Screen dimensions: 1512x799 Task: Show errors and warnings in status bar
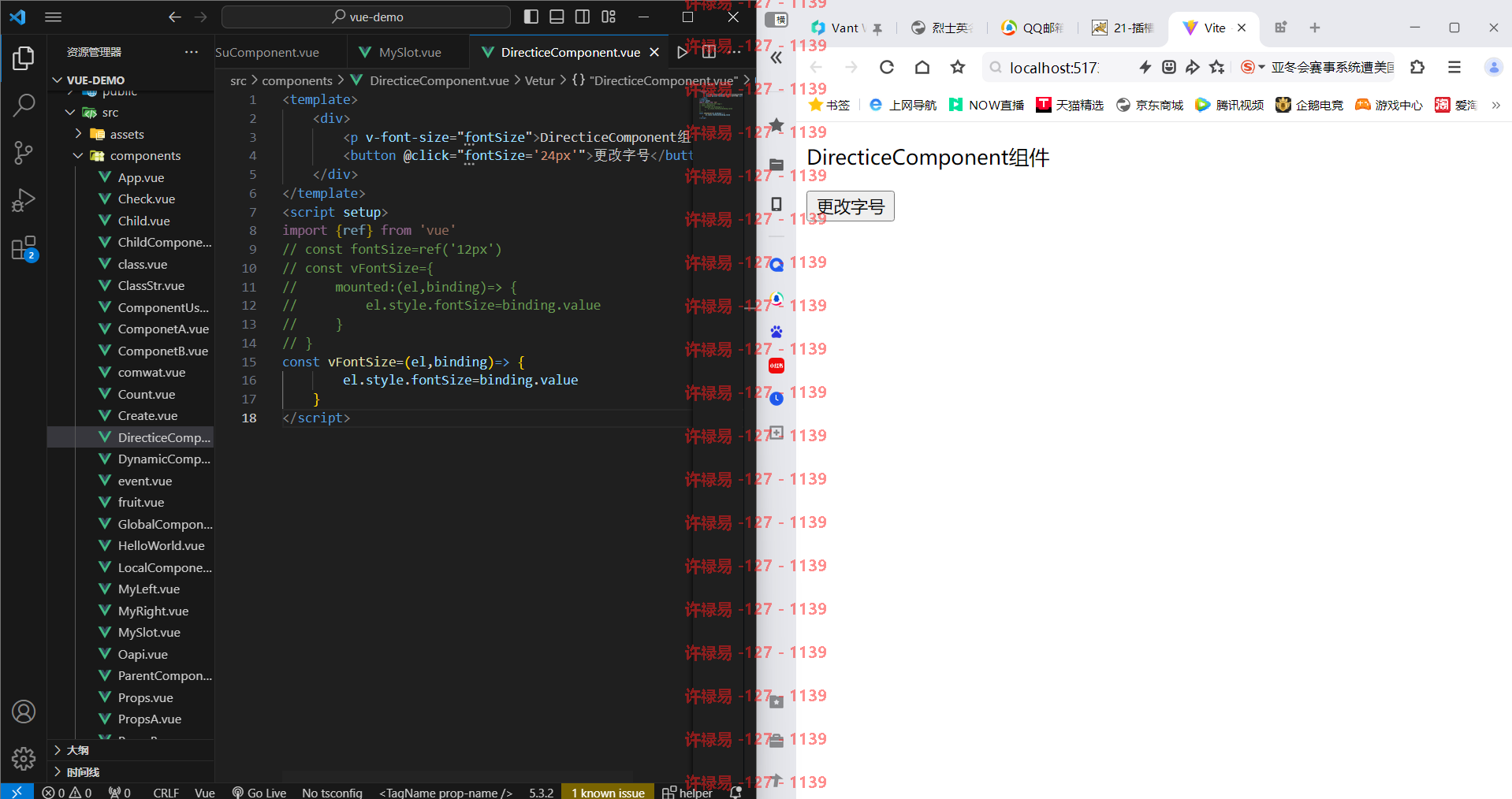67,793
